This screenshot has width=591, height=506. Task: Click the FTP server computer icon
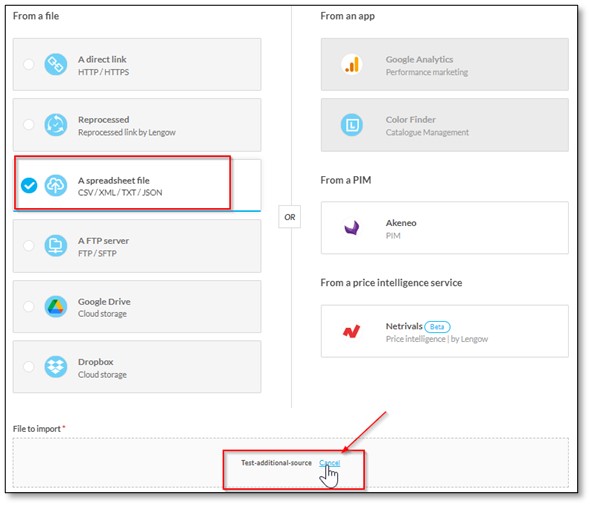(56, 246)
